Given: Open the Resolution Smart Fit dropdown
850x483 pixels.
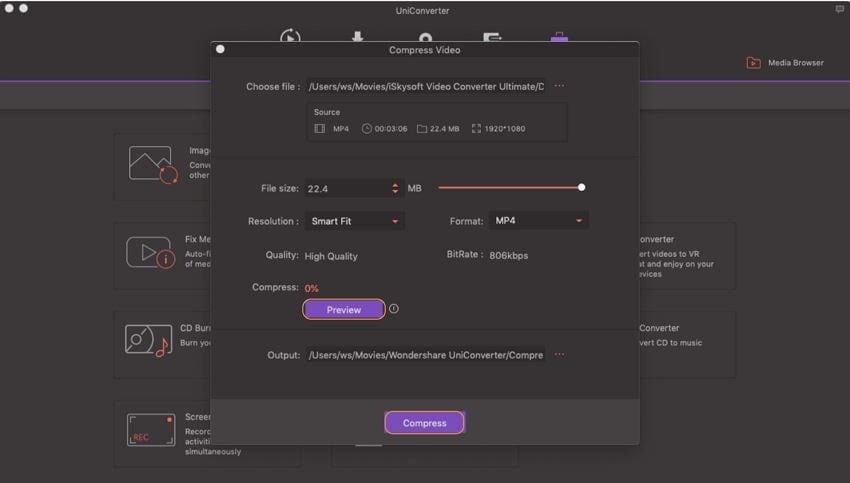Looking at the screenshot, I should click(355, 221).
